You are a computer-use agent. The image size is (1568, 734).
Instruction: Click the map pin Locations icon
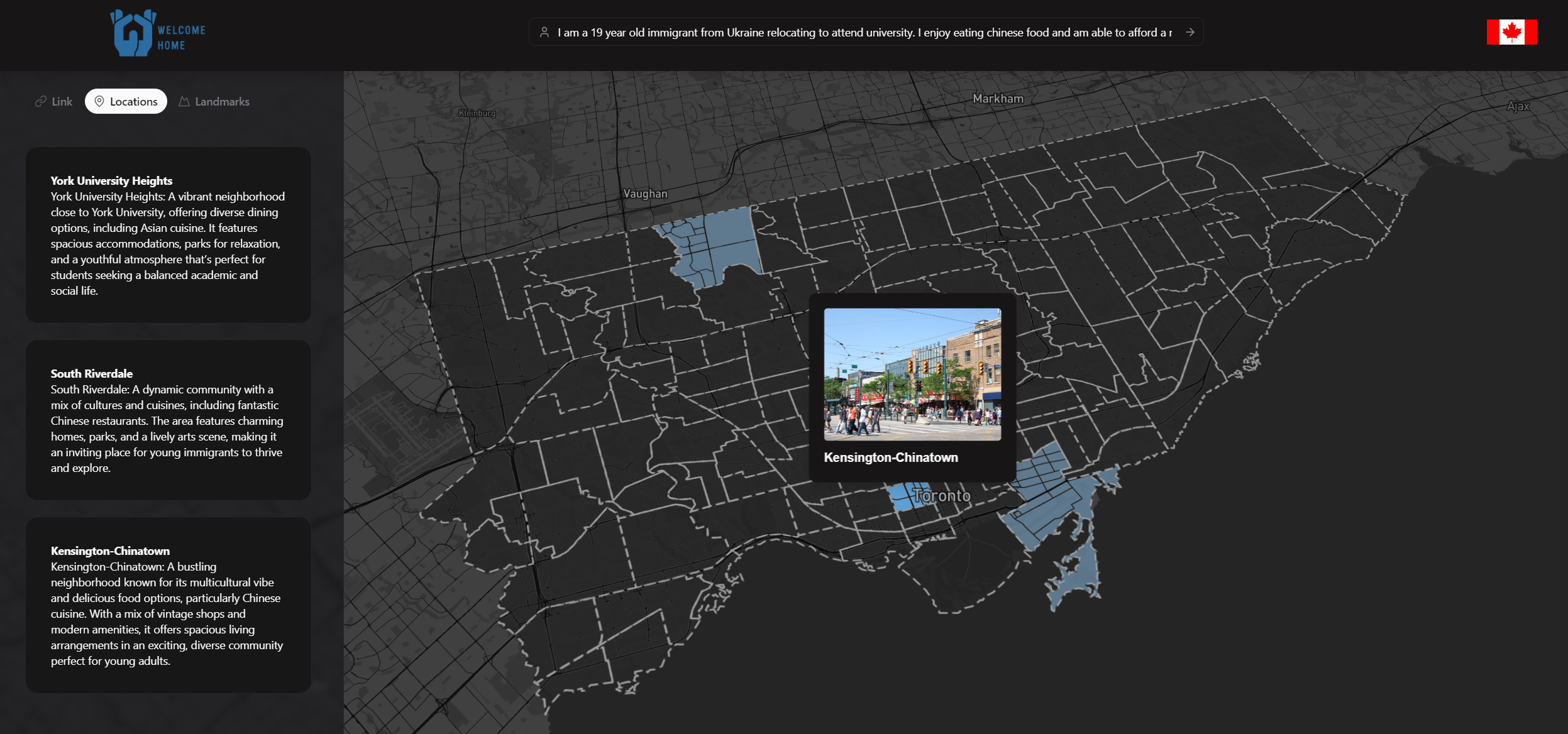[x=99, y=101]
